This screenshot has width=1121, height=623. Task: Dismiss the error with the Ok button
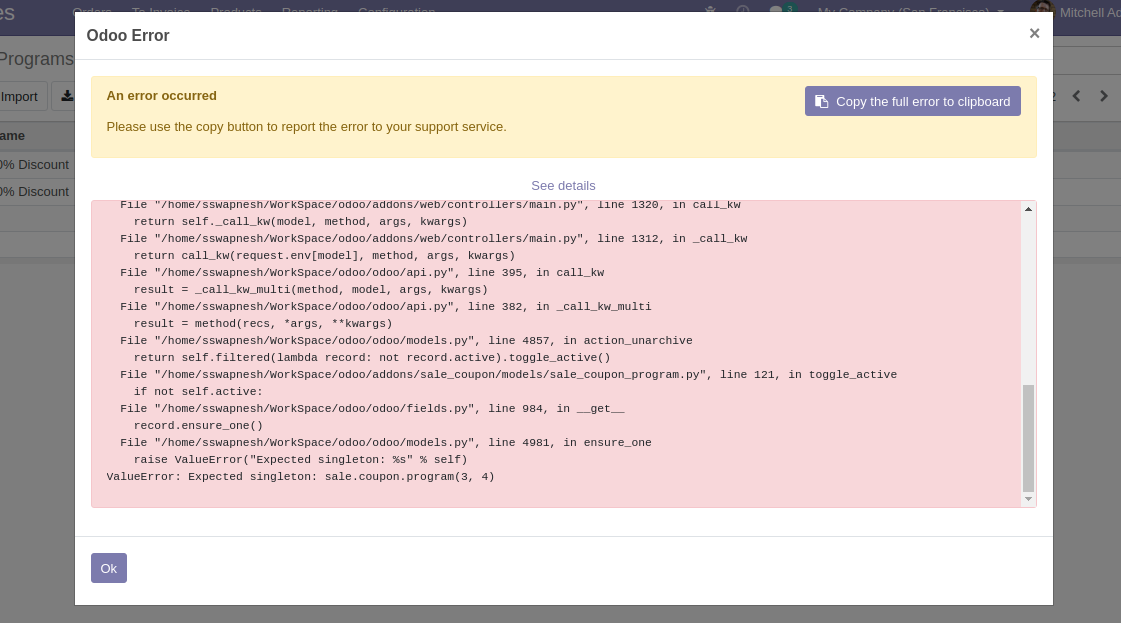click(x=109, y=568)
